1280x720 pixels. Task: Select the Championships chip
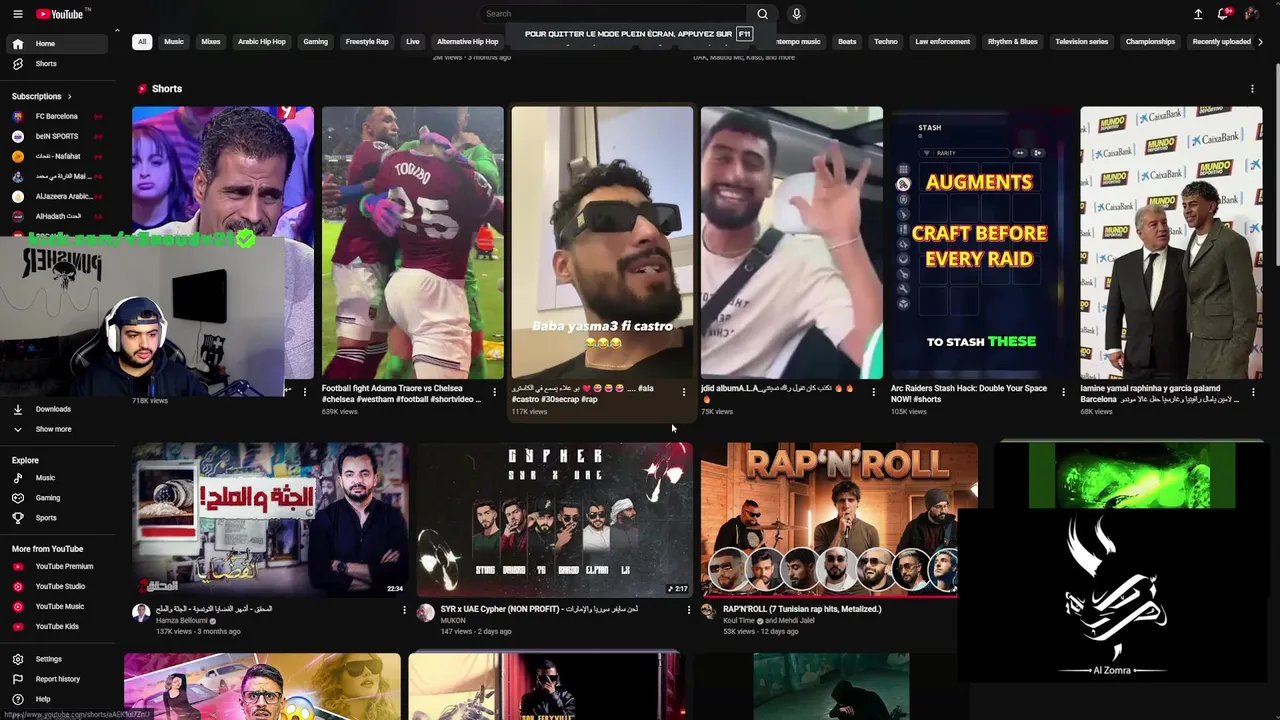point(1150,42)
